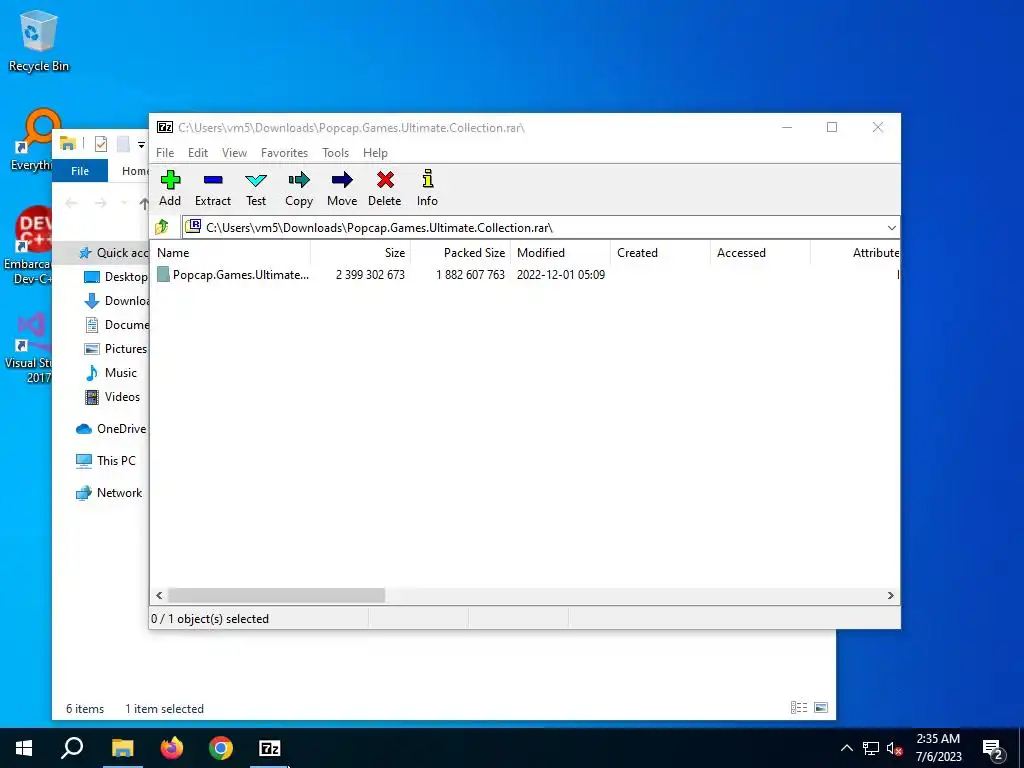Viewport: 1024px width, 768px height.
Task: Click the modified date 2022-12-01 05:09
Action: pyautogui.click(x=561, y=275)
